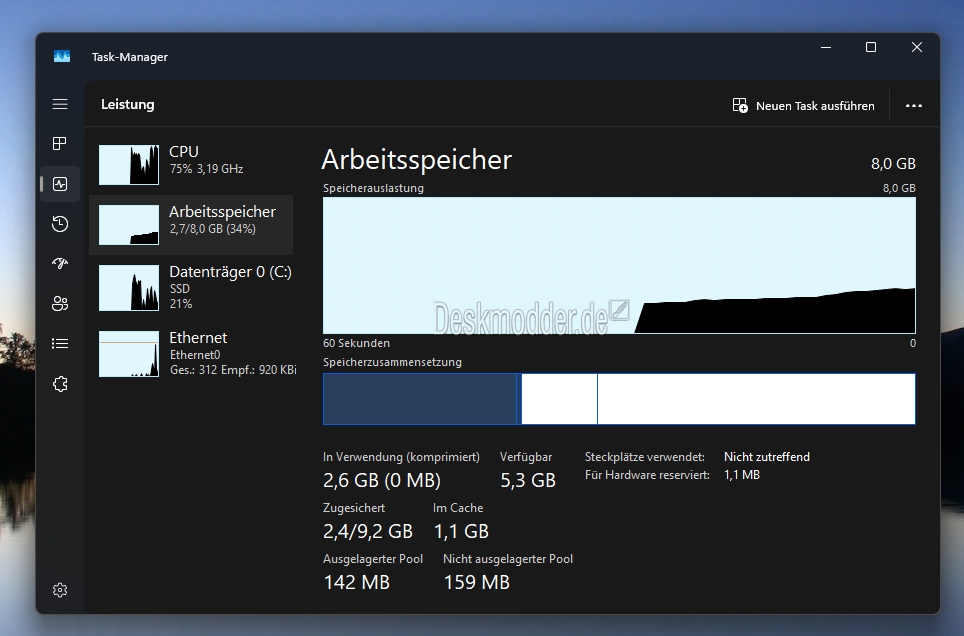Click the 2,4/9,2 GB Zugesichert value

(x=368, y=531)
